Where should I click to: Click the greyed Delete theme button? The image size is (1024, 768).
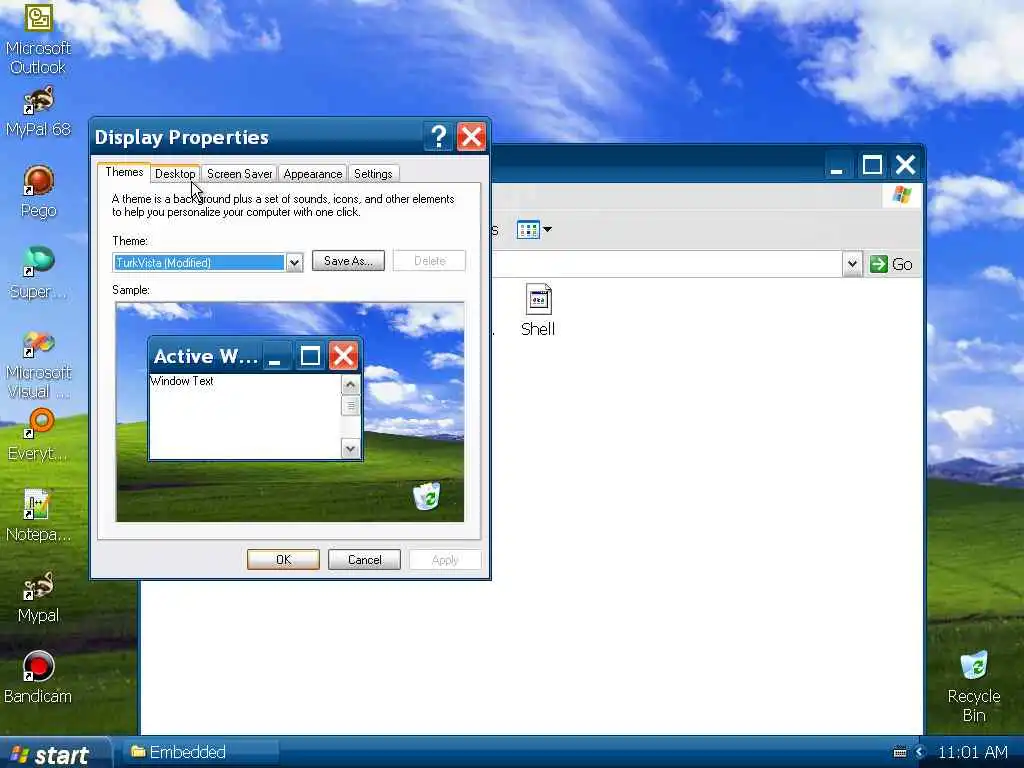coord(429,261)
